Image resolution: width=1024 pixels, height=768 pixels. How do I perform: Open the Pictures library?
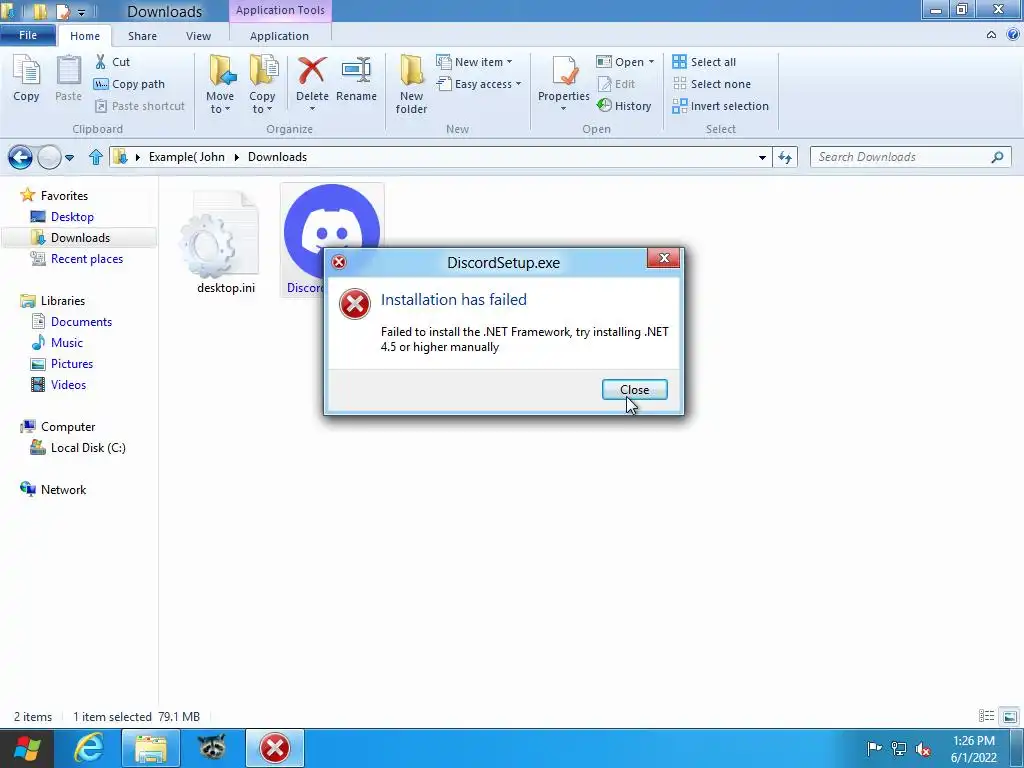72,364
